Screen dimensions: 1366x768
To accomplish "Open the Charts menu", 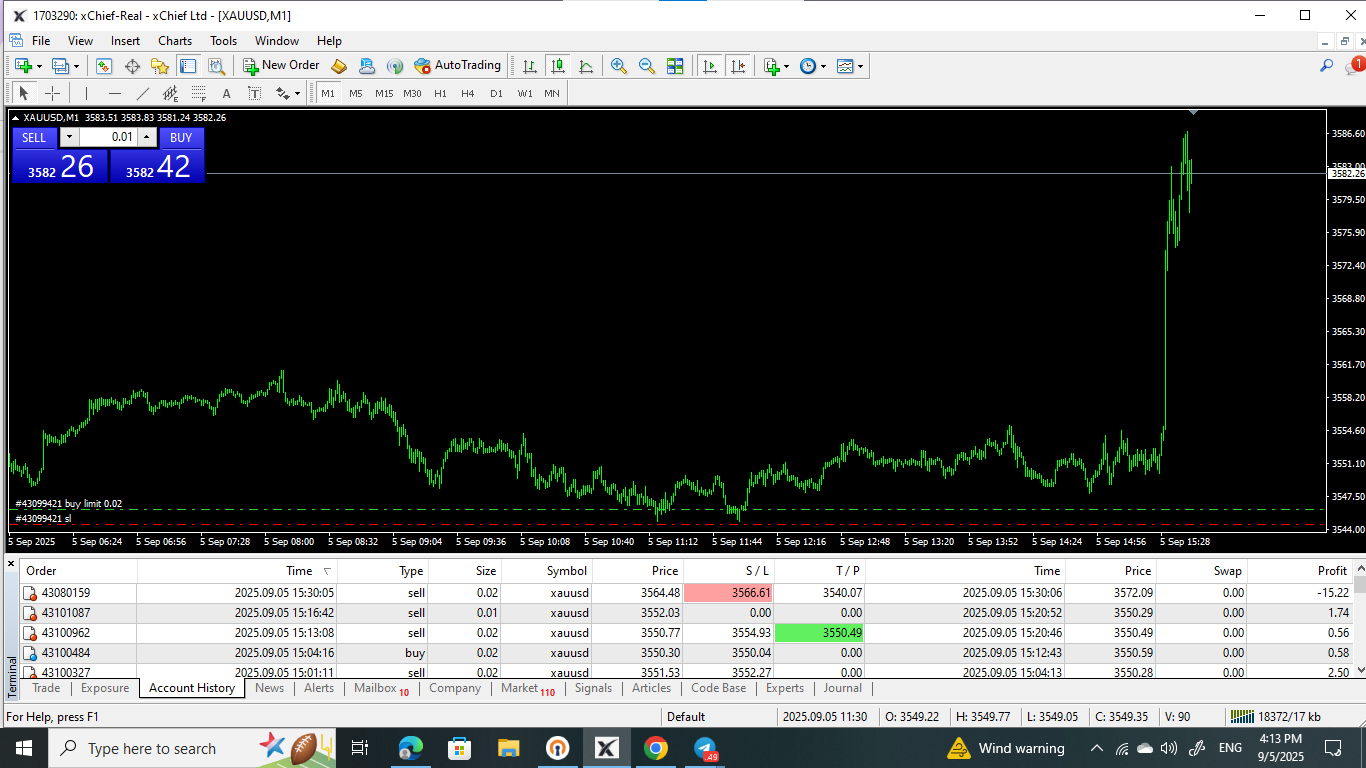I will pos(175,41).
